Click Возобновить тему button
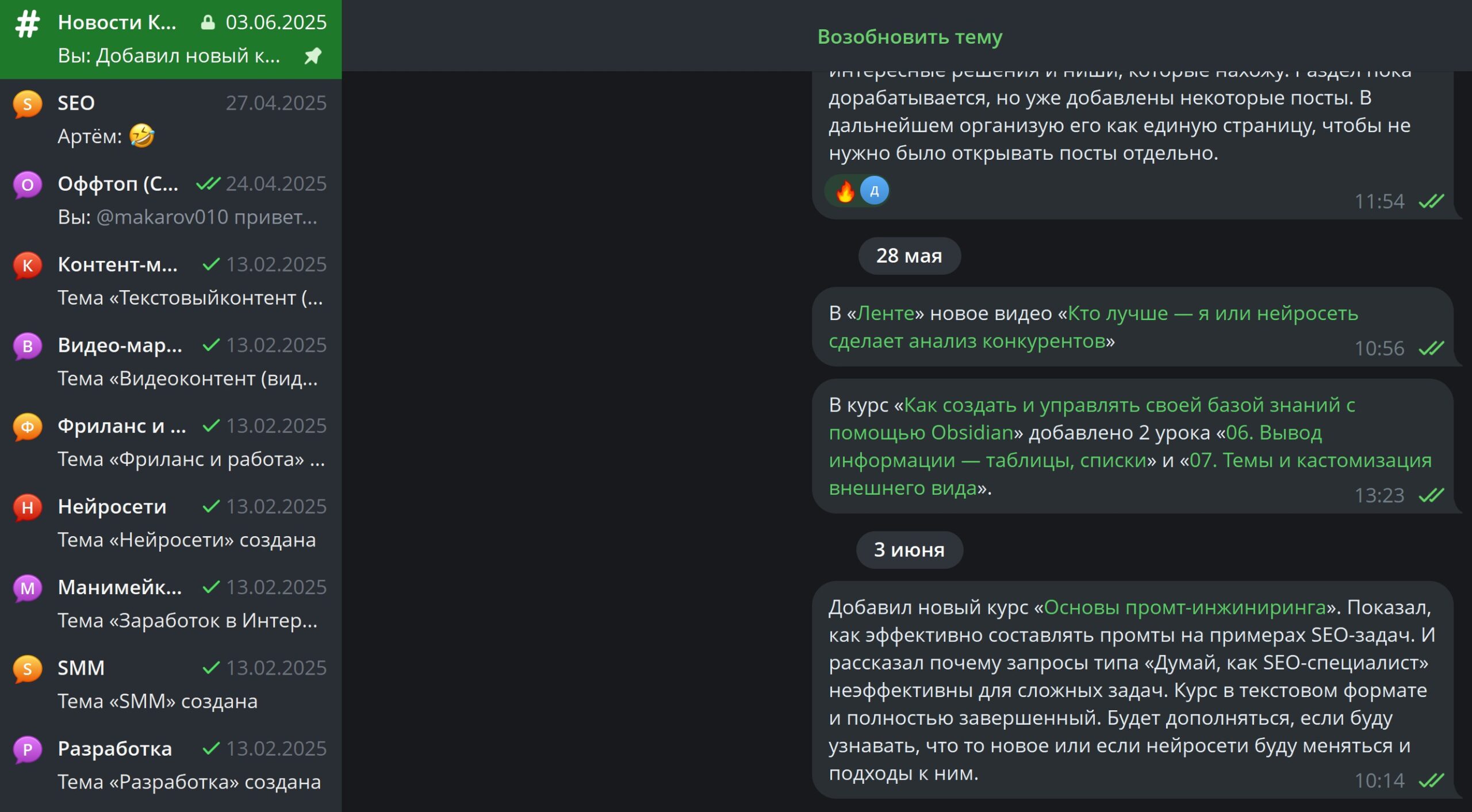 click(x=910, y=37)
